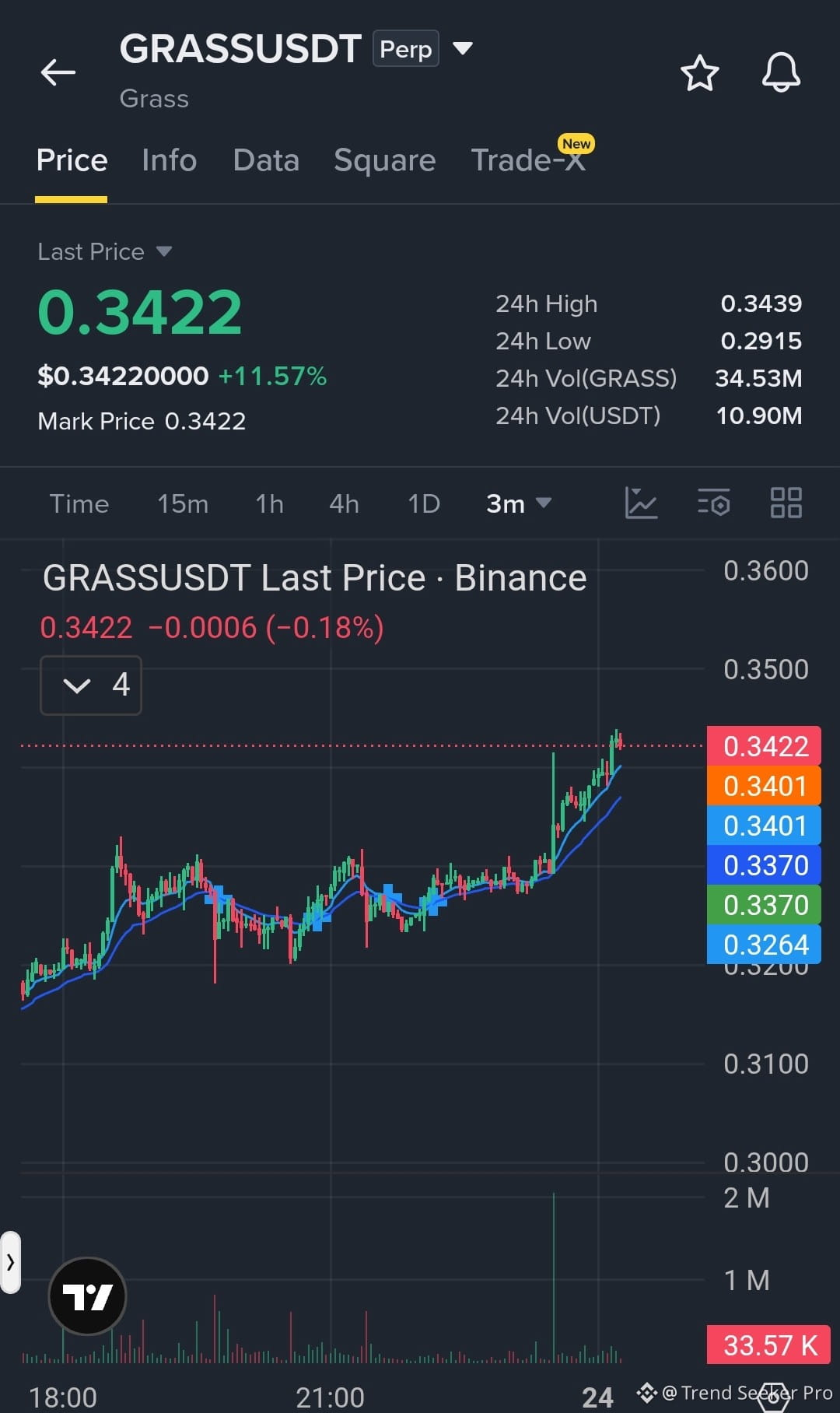Expand the side panel arrow handle

tap(10, 1262)
